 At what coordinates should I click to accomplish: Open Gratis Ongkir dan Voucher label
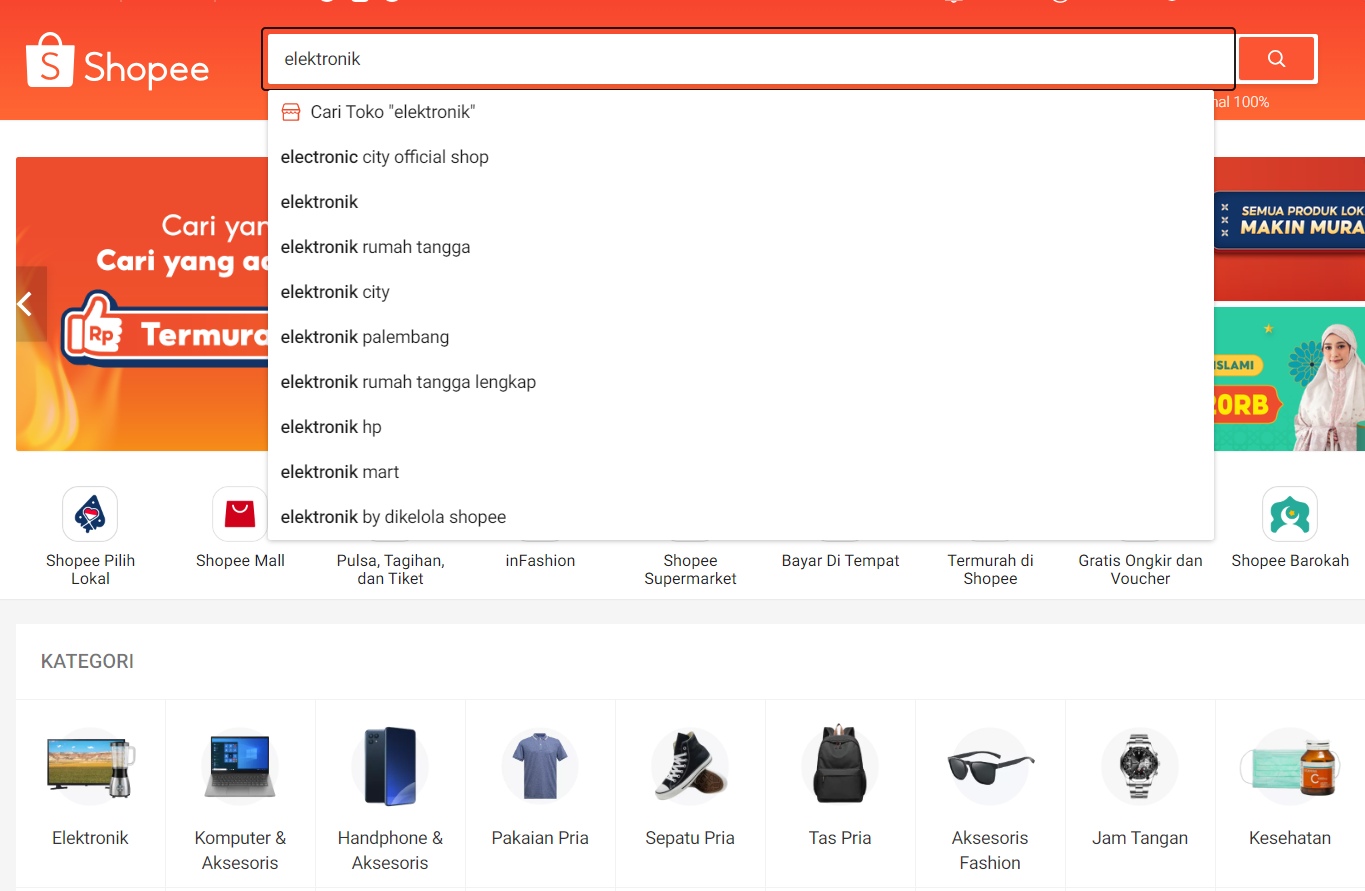tap(1140, 569)
